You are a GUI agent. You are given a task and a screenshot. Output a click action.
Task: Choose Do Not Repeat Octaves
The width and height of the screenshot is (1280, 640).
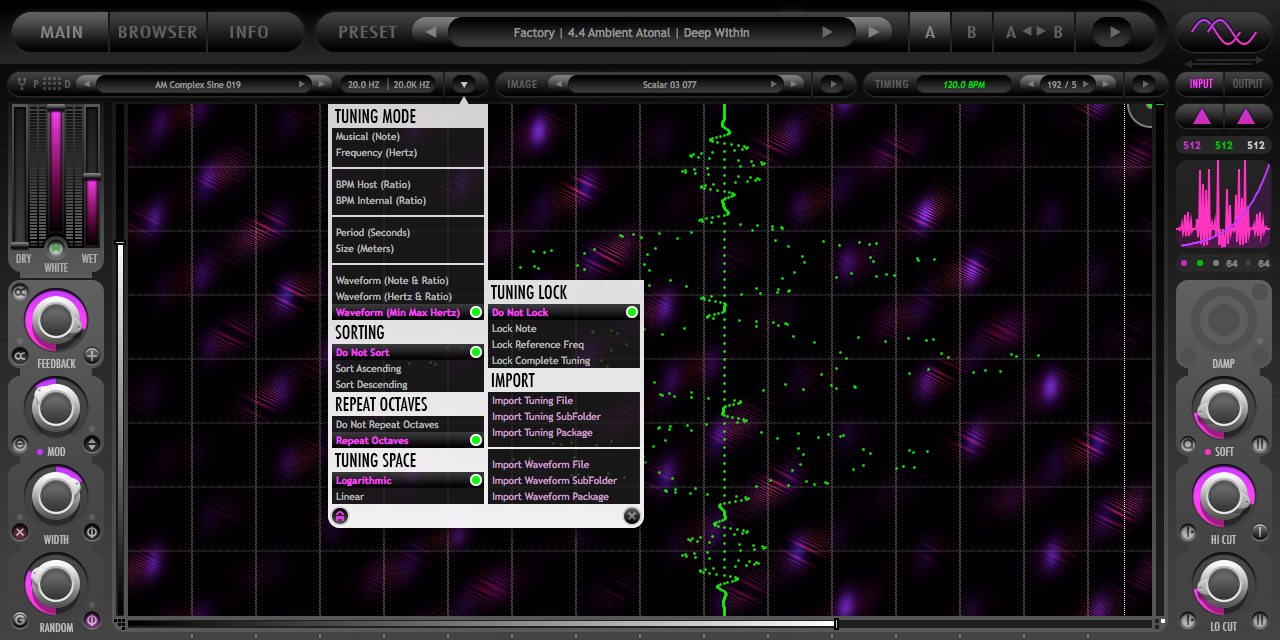click(408, 425)
